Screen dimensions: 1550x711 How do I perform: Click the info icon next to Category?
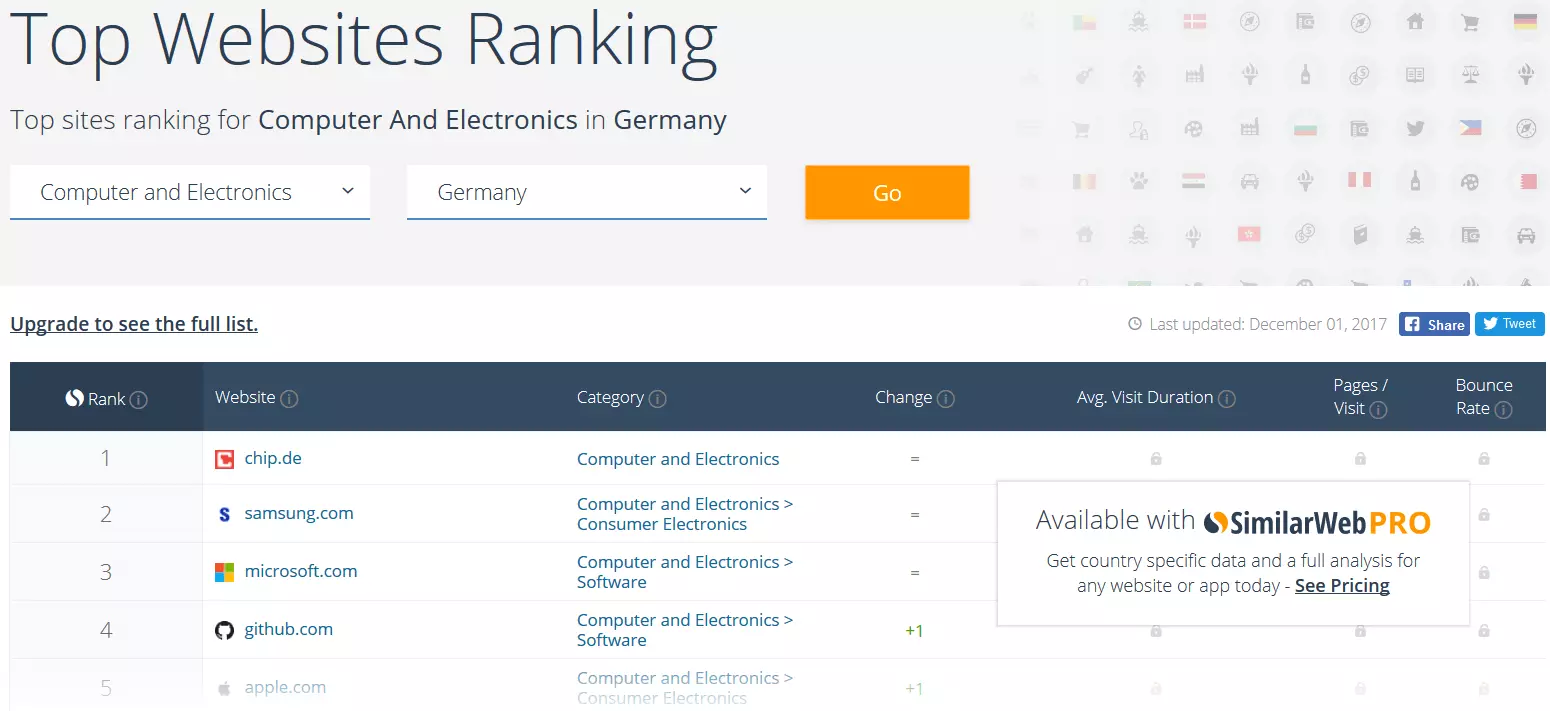pyautogui.click(x=657, y=399)
